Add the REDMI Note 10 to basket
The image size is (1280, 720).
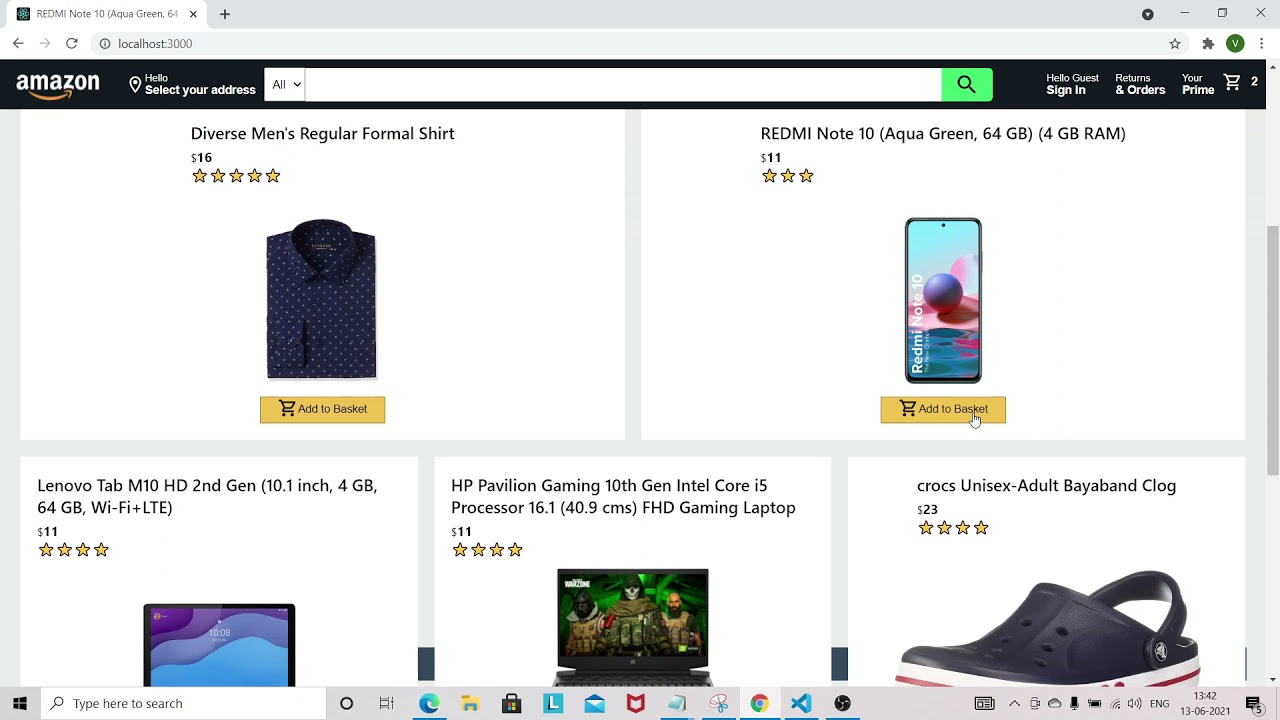[943, 409]
